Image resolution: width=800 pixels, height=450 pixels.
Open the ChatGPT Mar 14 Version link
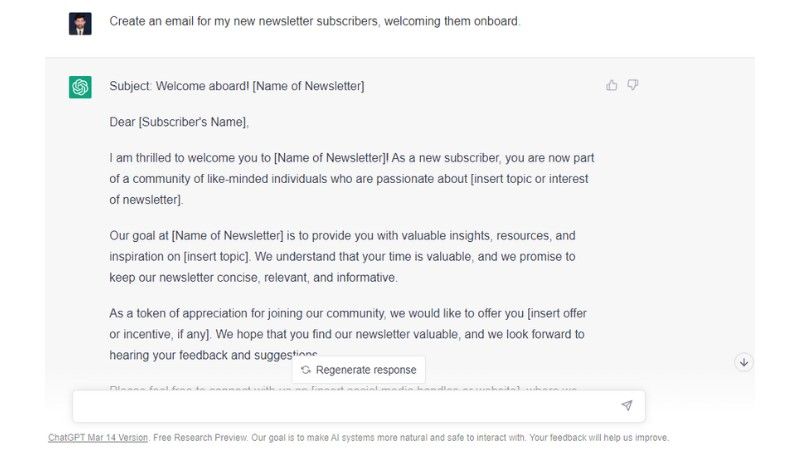pyautogui.click(x=98, y=438)
